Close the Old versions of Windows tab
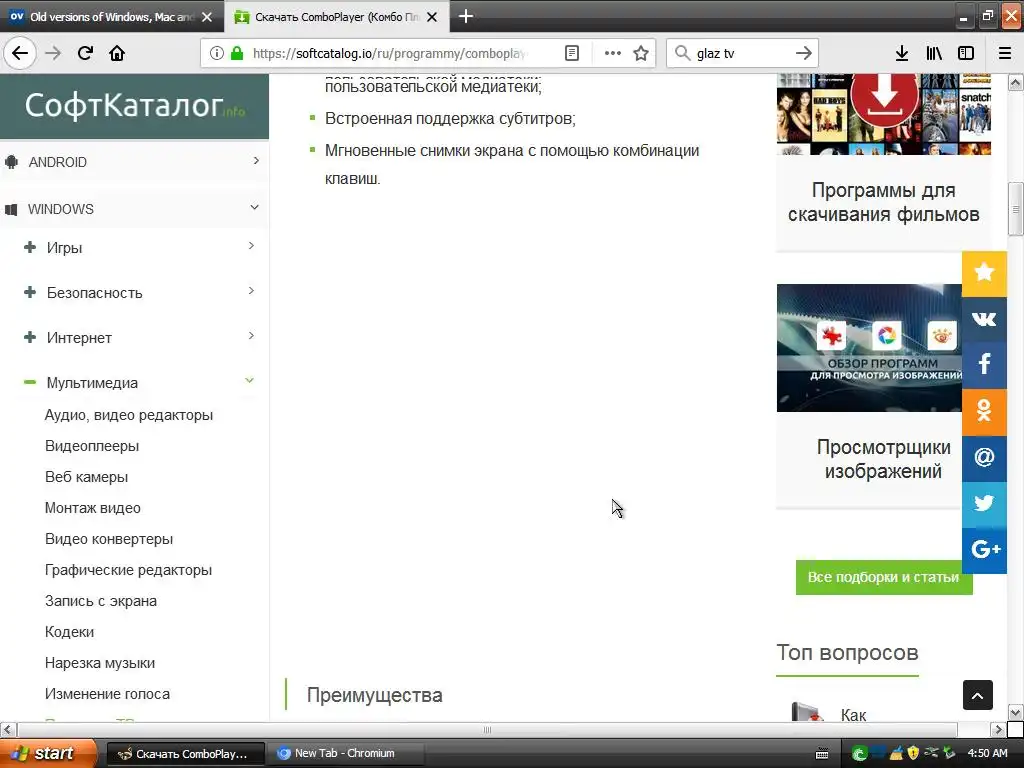Image resolution: width=1024 pixels, height=768 pixels. (207, 17)
